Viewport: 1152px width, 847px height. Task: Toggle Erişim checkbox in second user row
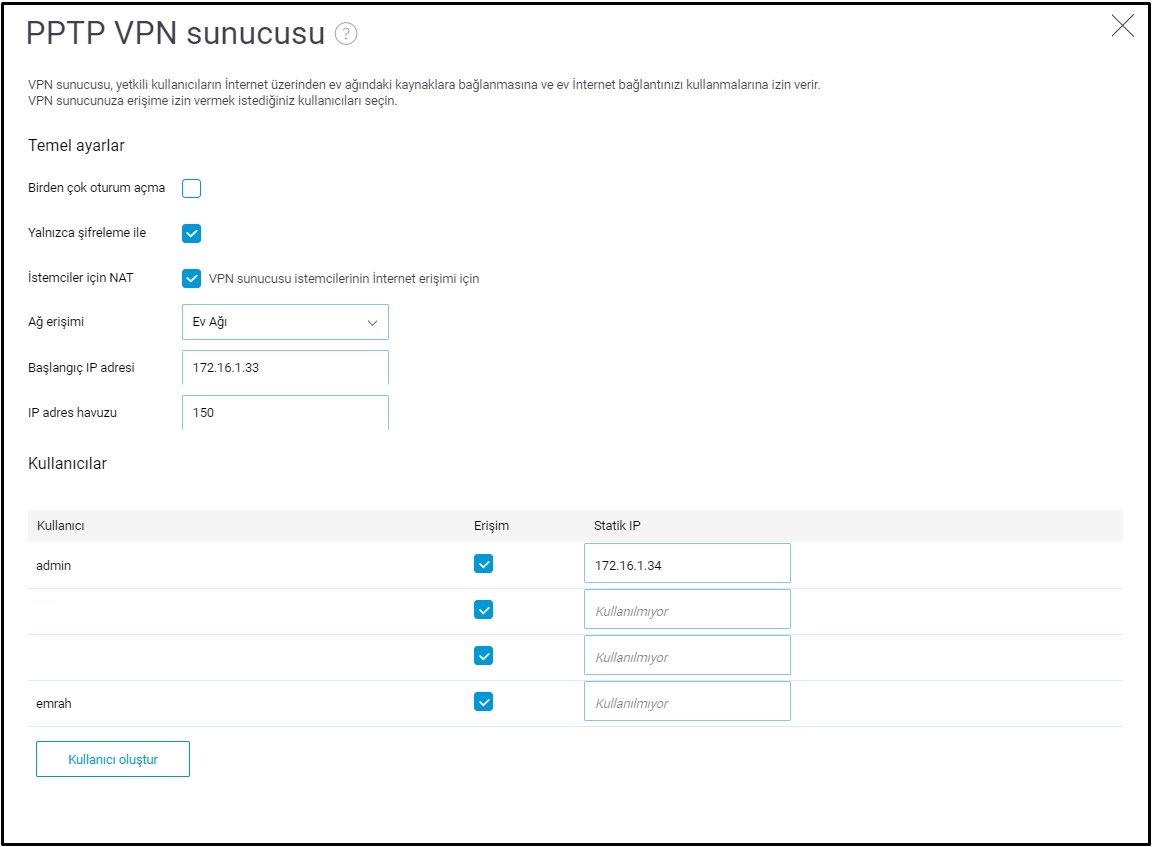point(483,610)
